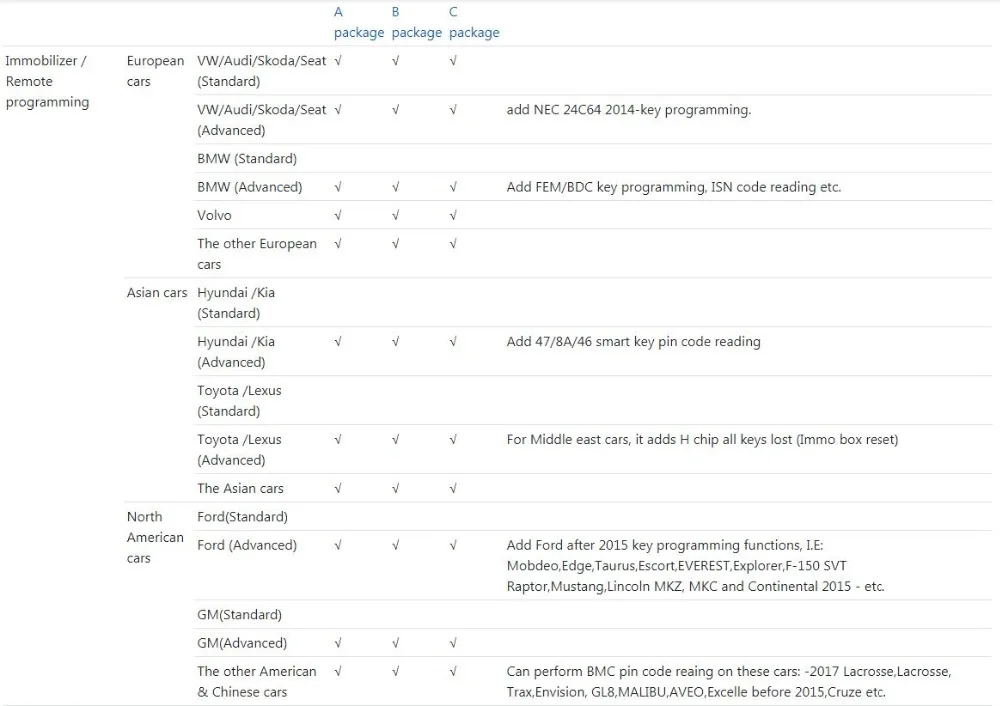Select the European cars category cell

point(155,71)
